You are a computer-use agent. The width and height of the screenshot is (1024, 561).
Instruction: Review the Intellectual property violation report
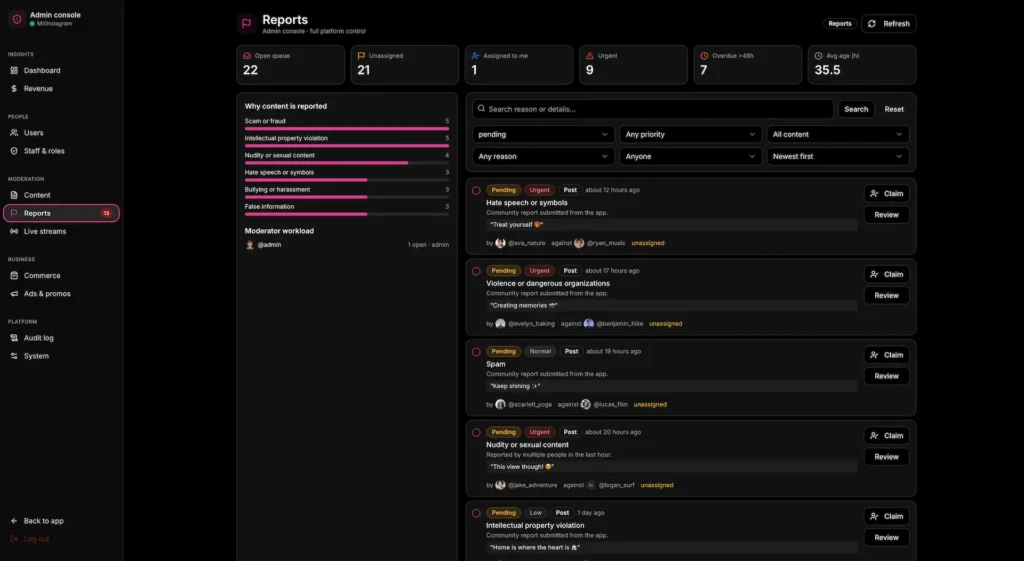tap(887, 537)
